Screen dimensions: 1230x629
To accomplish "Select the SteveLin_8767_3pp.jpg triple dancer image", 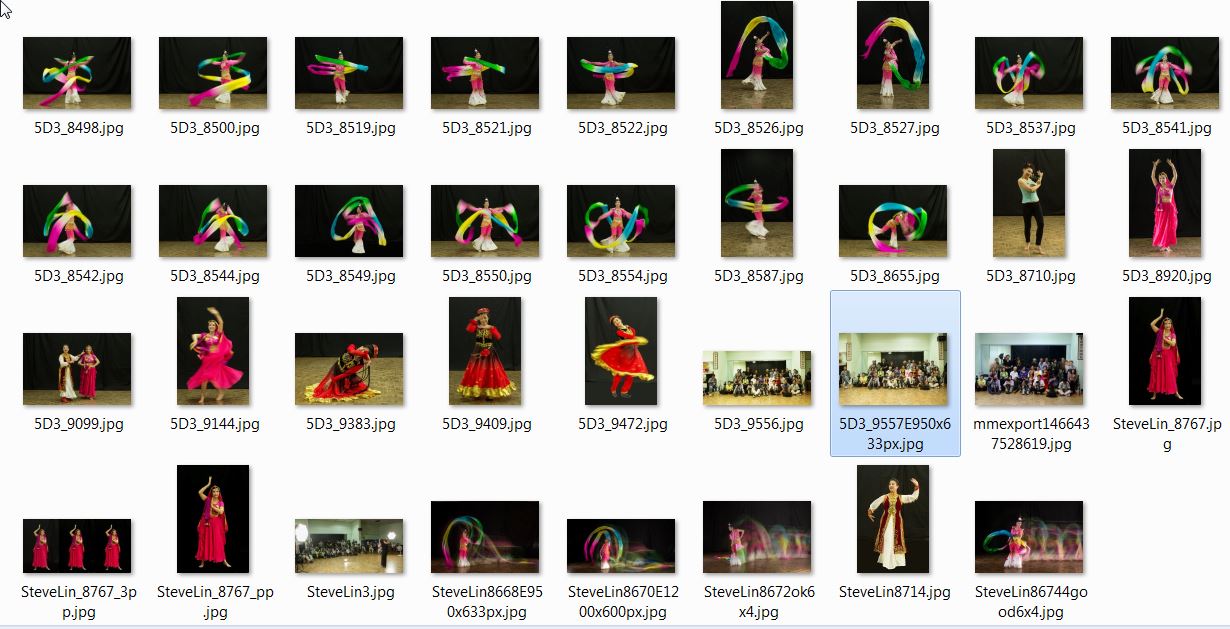I will pos(77,546).
